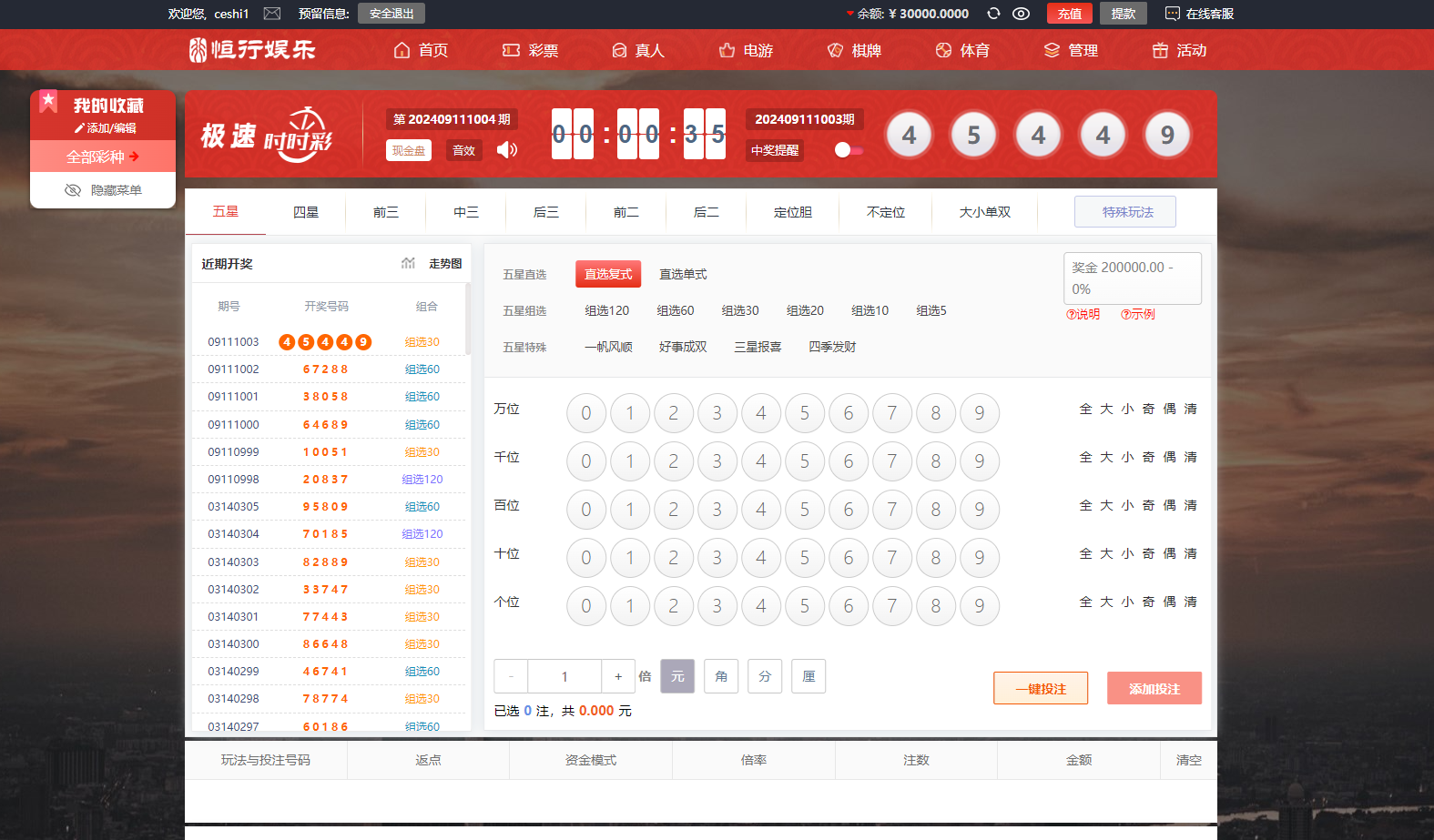Open the special play methods dropdown

tap(1125, 212)
